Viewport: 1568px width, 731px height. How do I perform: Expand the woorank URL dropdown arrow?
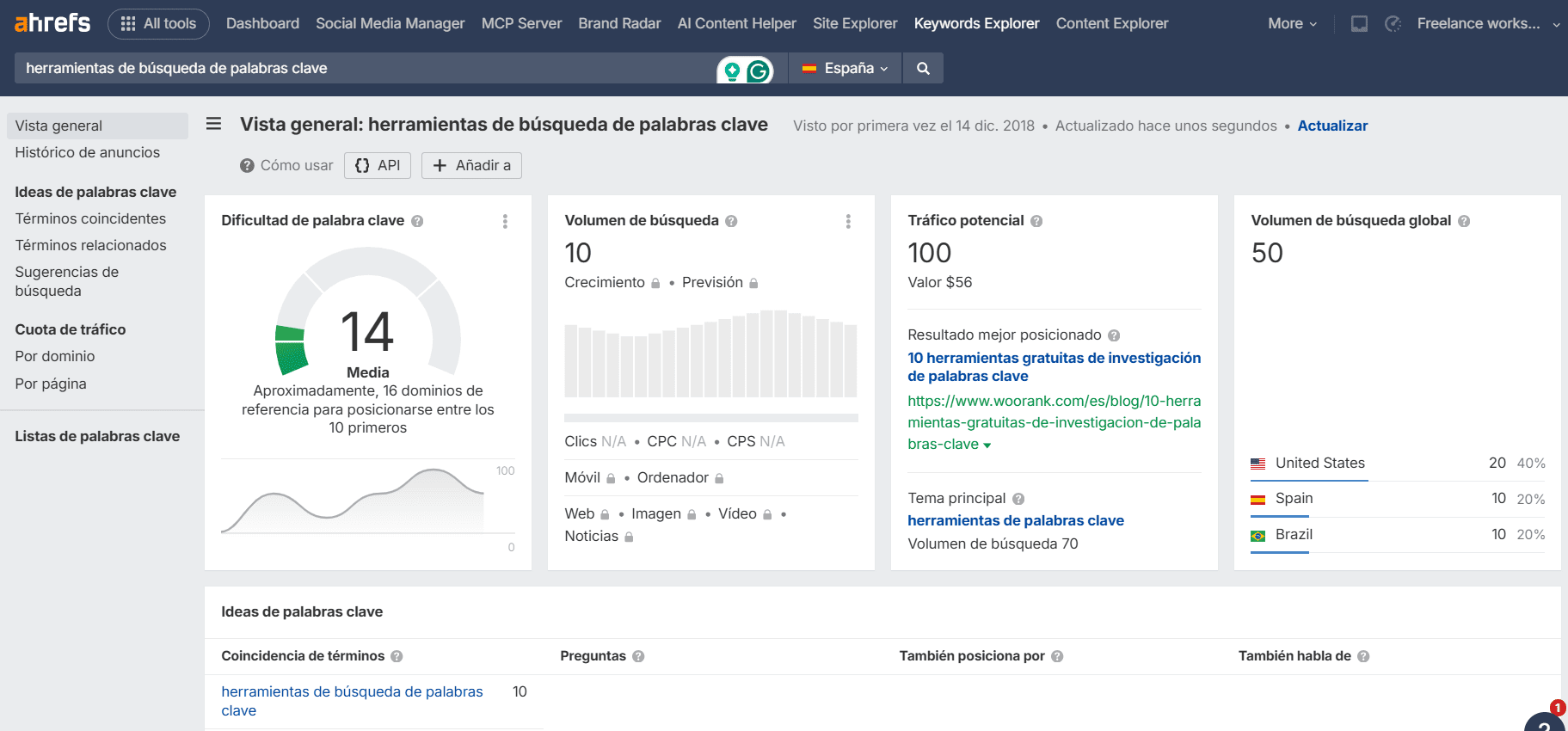[x=987, y=445]
